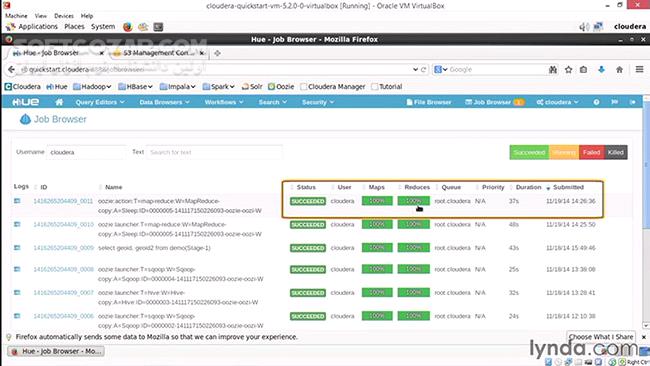Screen dimensions: 650x366
Task: Go back with the Firefox back arrow
Action: (x=12, y=70)
